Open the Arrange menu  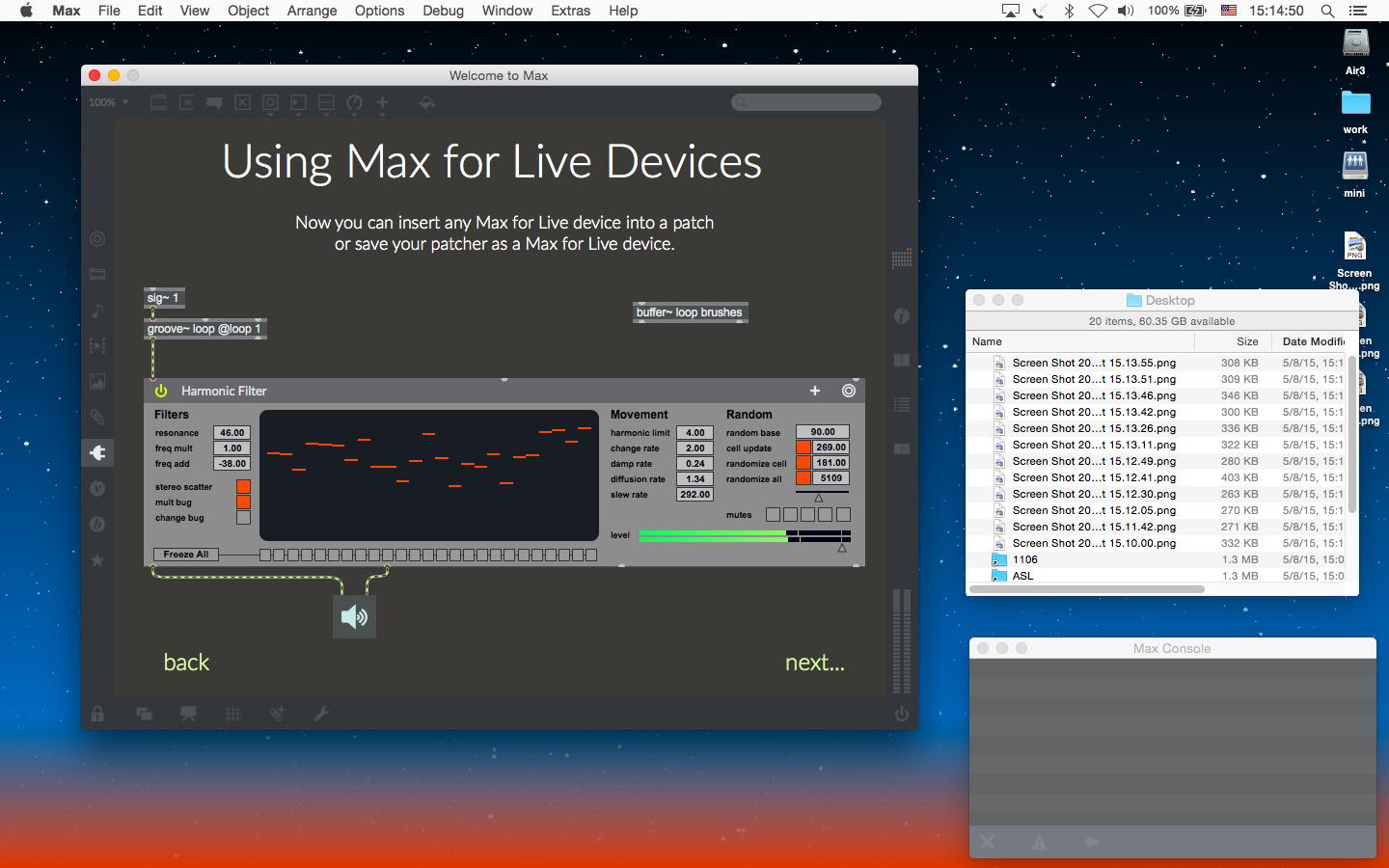(312, 11)
